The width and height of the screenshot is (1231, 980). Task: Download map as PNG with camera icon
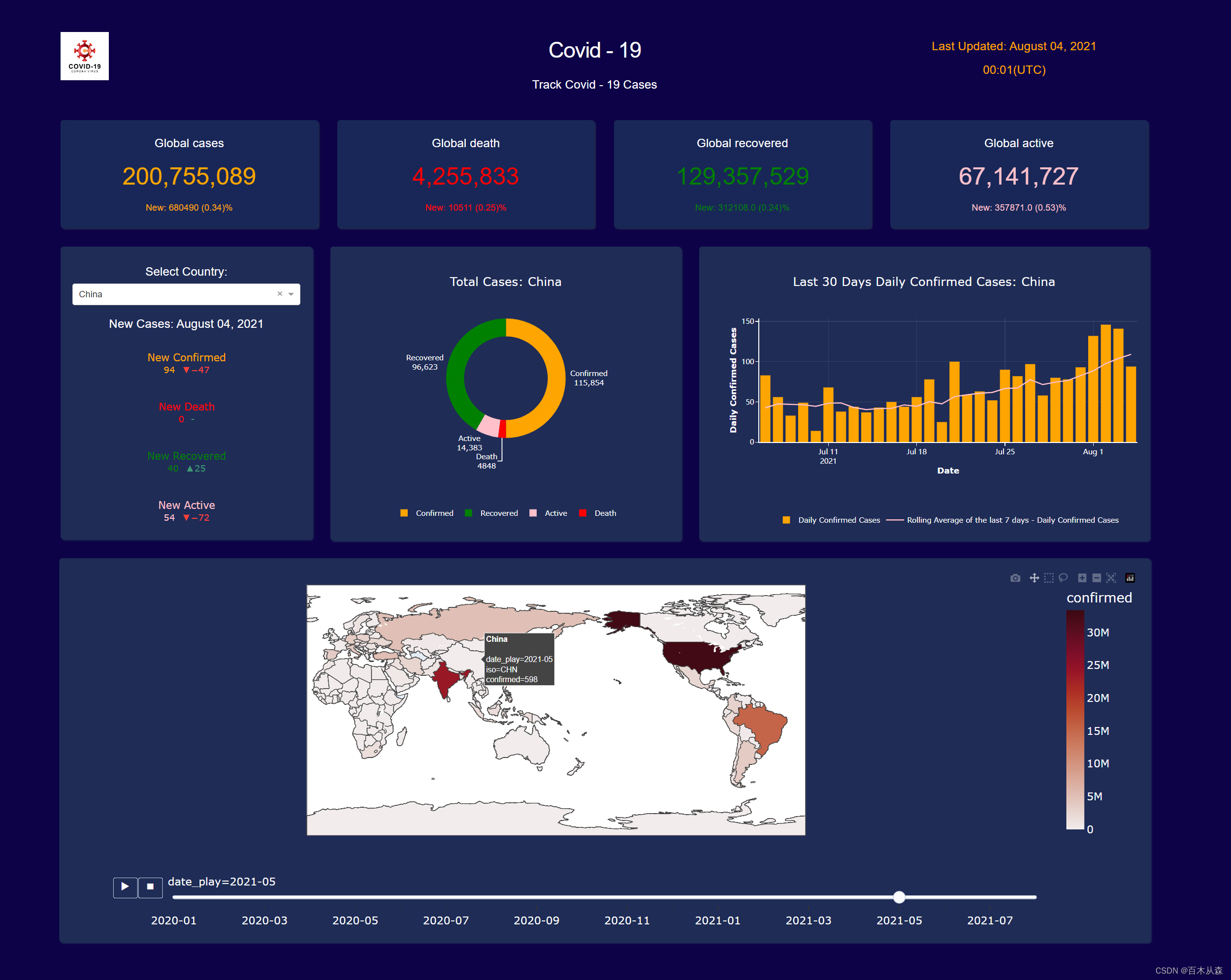pyautogui.click(x=1015, y=577)
